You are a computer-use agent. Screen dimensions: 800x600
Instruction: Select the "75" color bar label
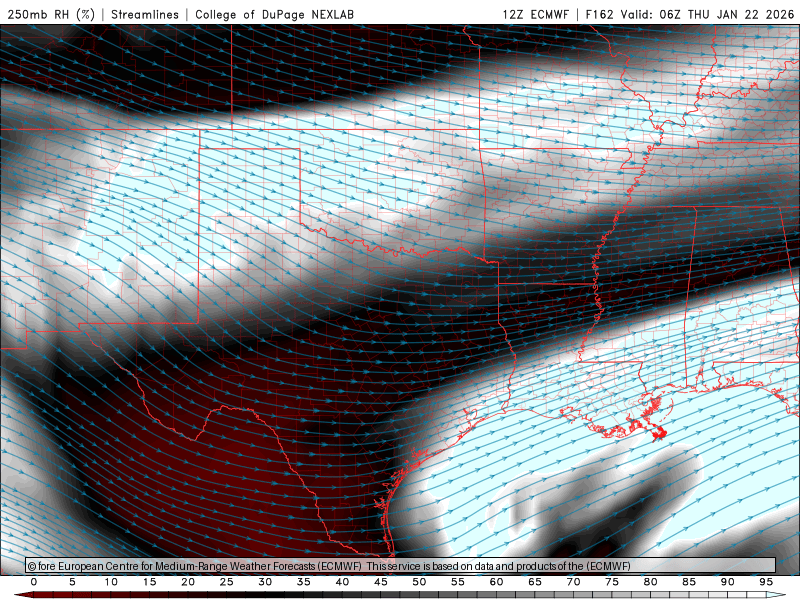click(x=612, y=582)
